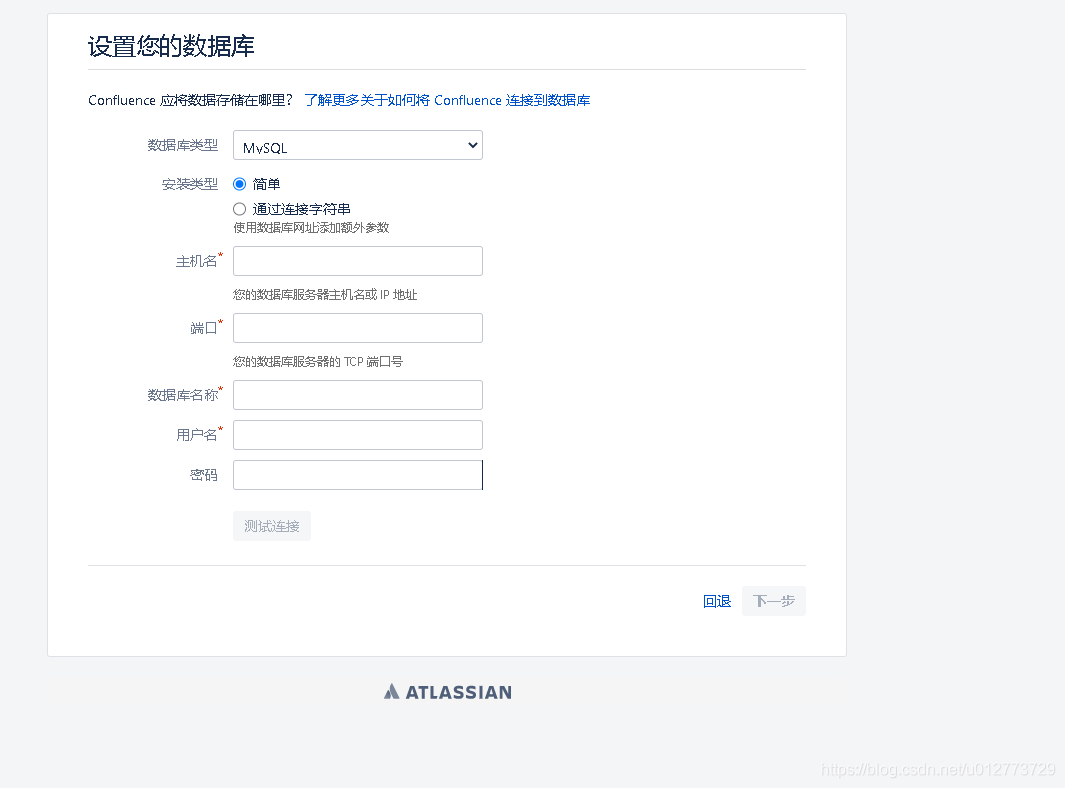The height and width of the screenshot is (788, 1065).
Task: Click the 数据库类型 label
Action: click(x=183, y=145)
